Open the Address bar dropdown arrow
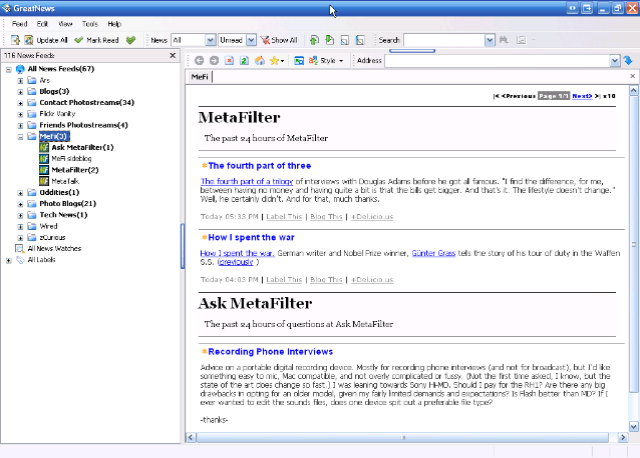The height and width of the screenshot is (458, 640). tap(615, 61)
